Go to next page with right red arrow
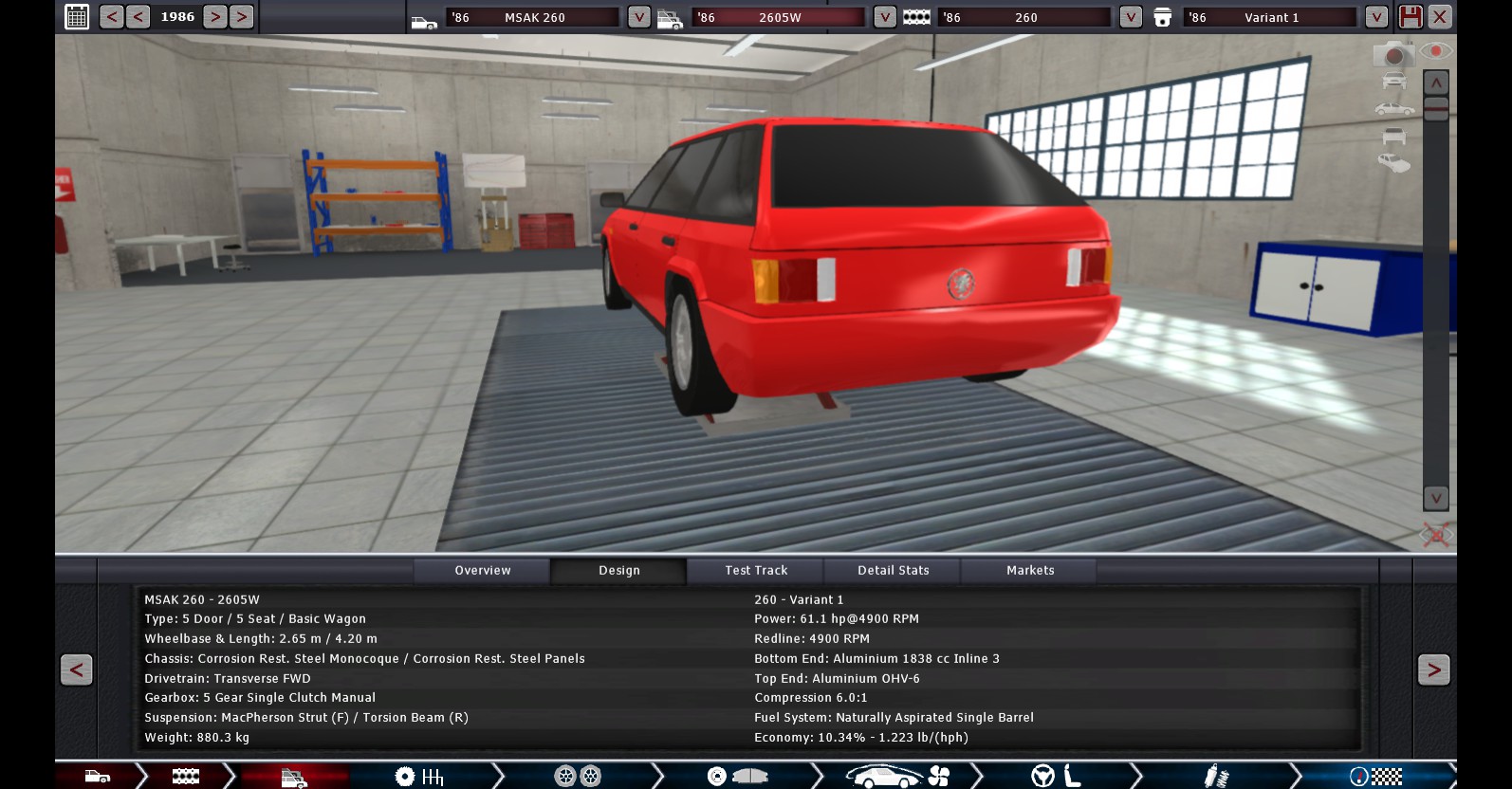Screen dimensions: 1512x789 pos(1433,670)
